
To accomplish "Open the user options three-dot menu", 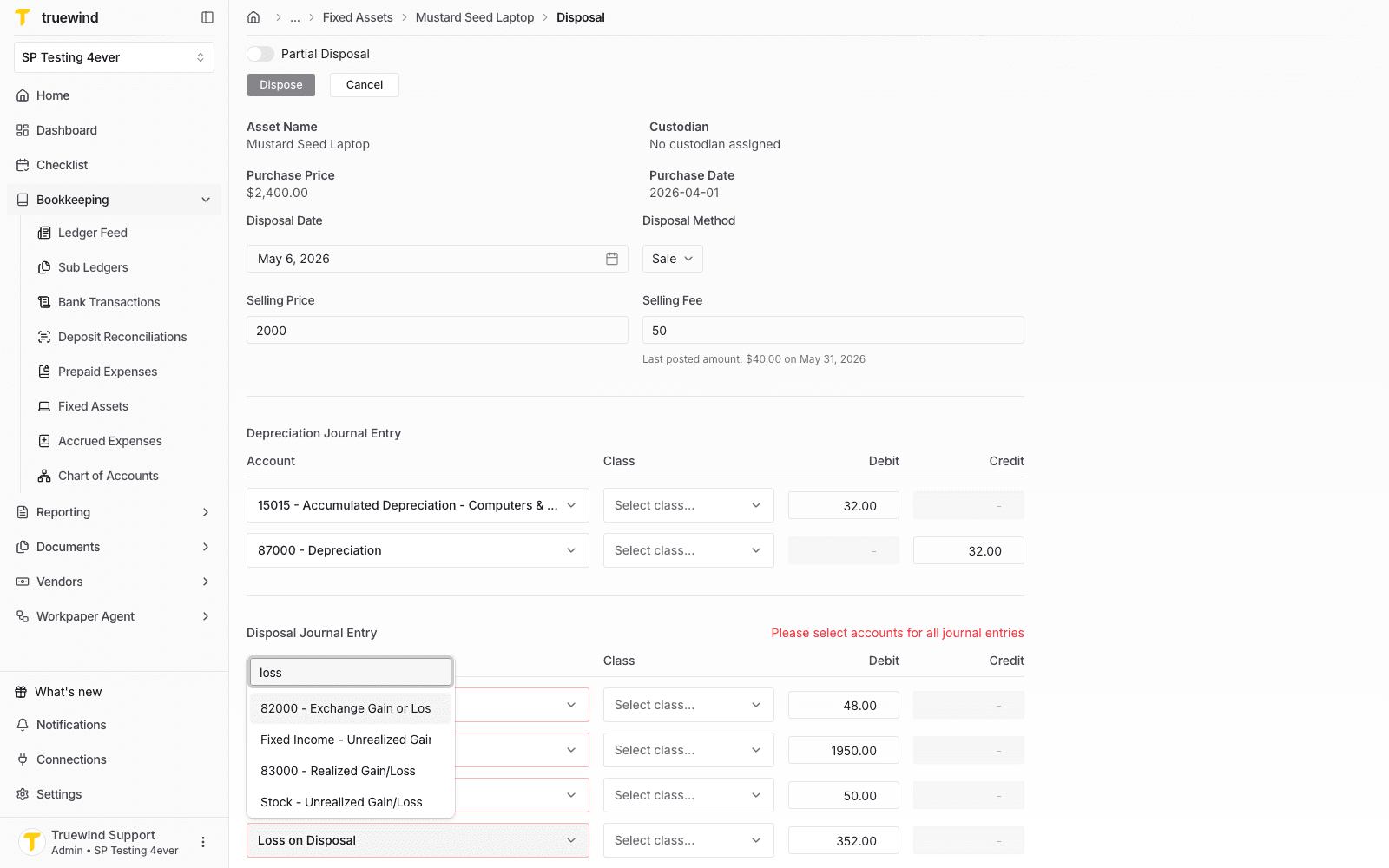I will [203, 842].
